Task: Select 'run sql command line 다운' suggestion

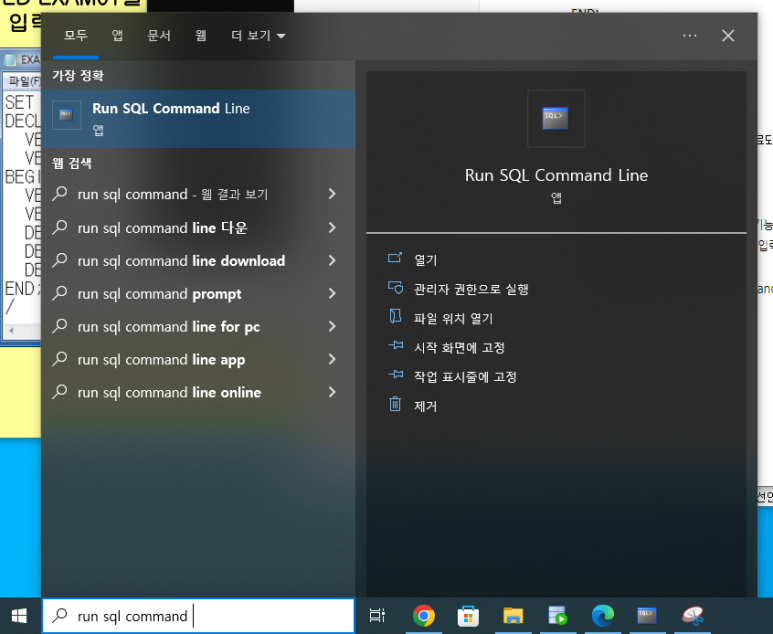Action: click(198, 228)
